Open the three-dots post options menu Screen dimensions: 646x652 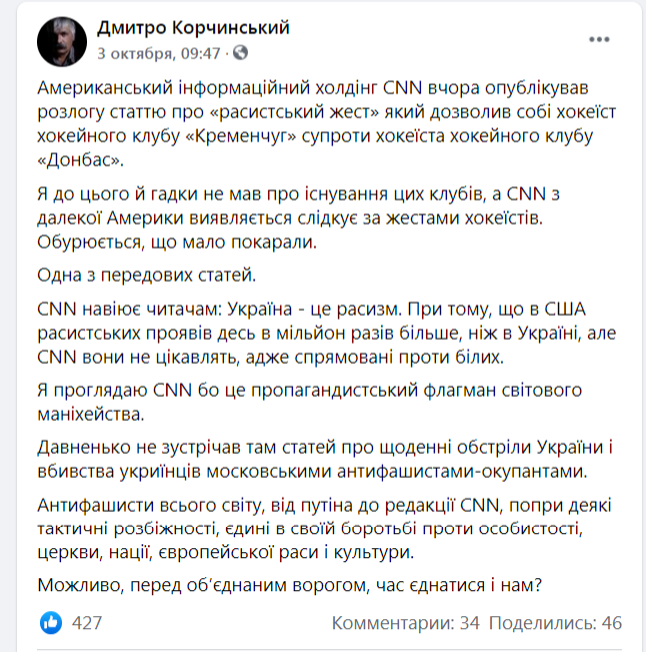[x=598, y=40]
